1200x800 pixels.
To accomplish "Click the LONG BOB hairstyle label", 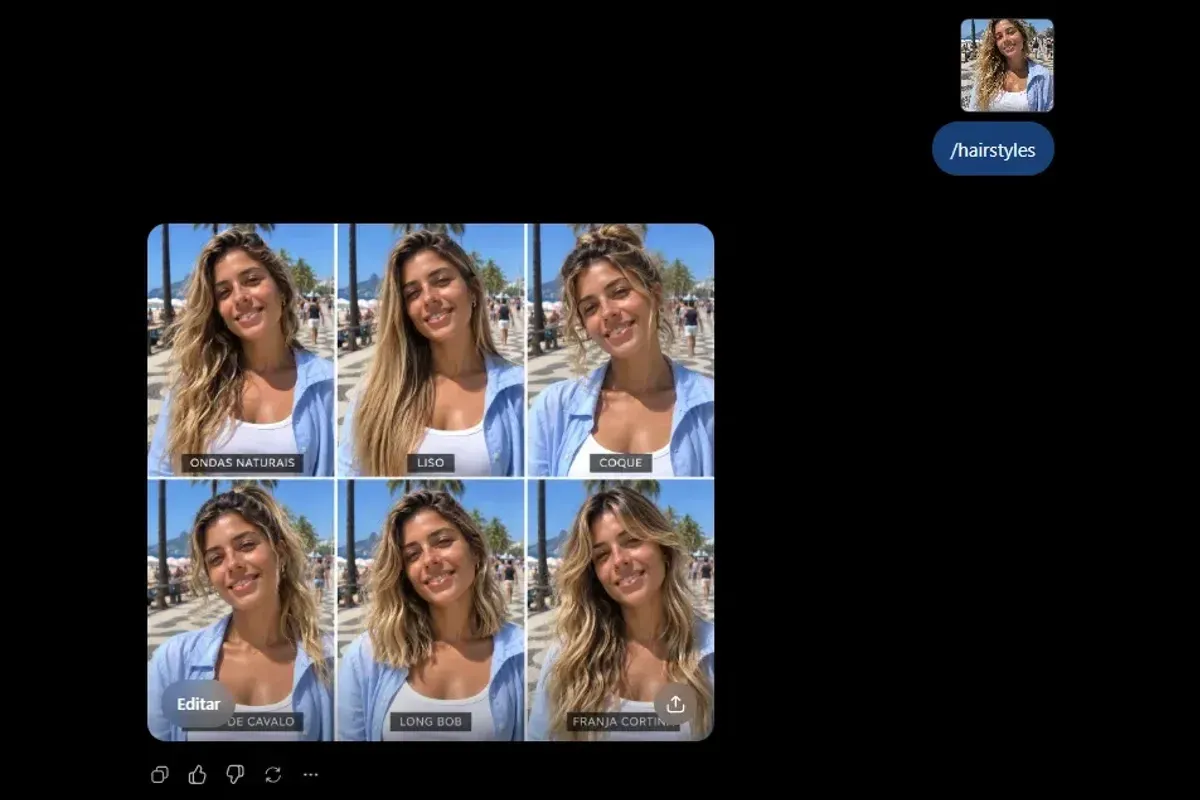I will click(x=431, y=721).
